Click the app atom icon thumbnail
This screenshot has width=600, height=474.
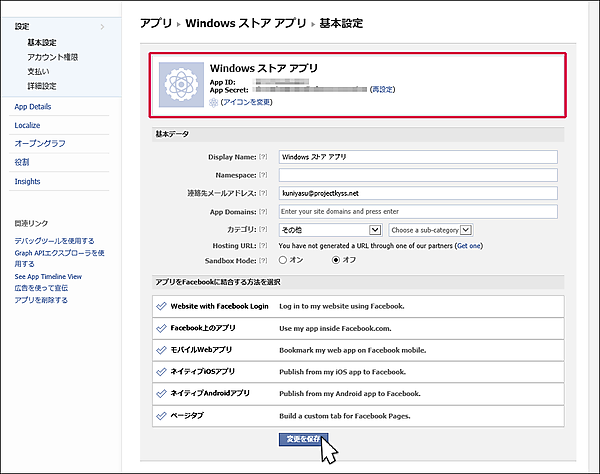(183, 84)
